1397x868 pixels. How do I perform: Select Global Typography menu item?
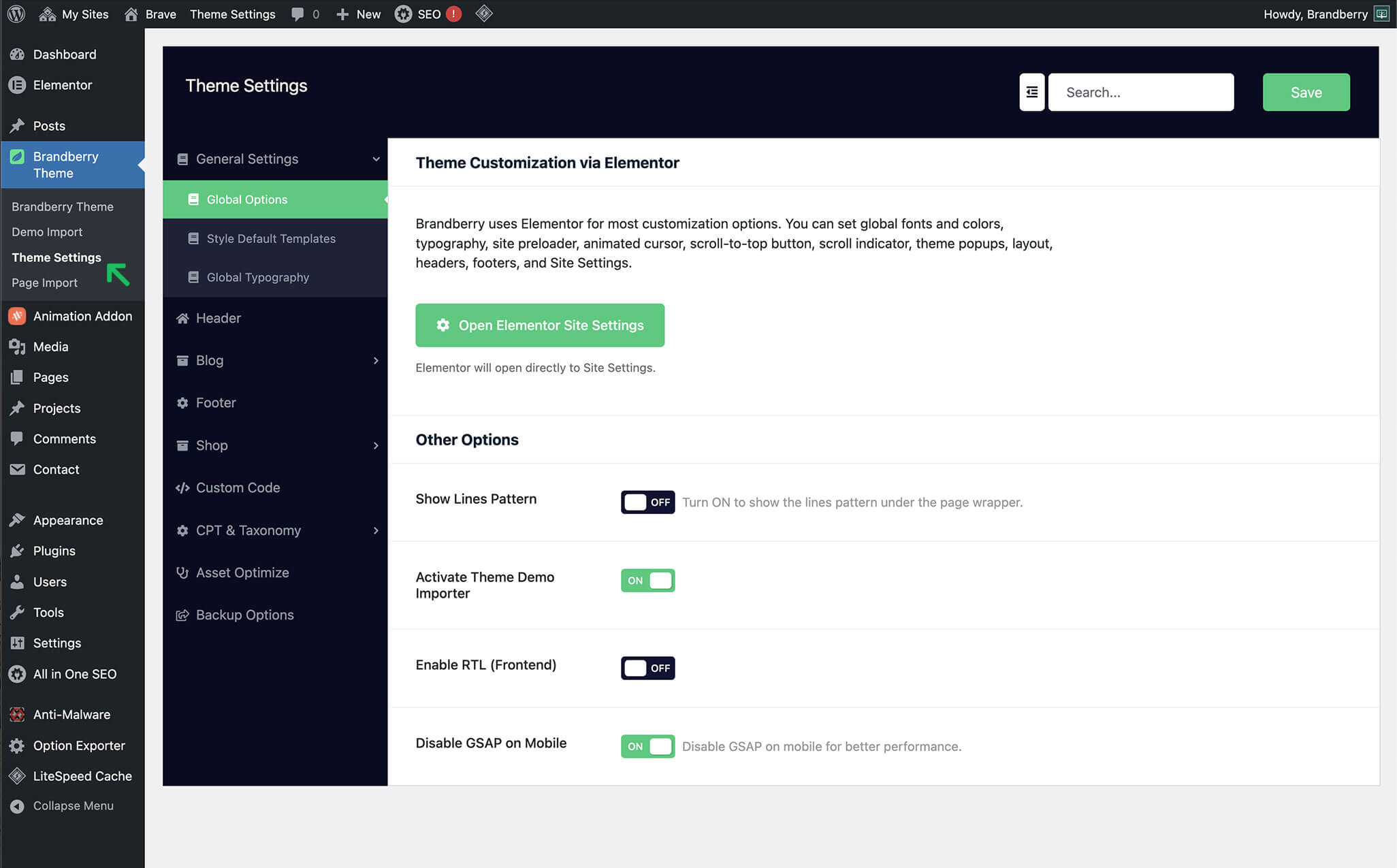(x=257, y=277)
